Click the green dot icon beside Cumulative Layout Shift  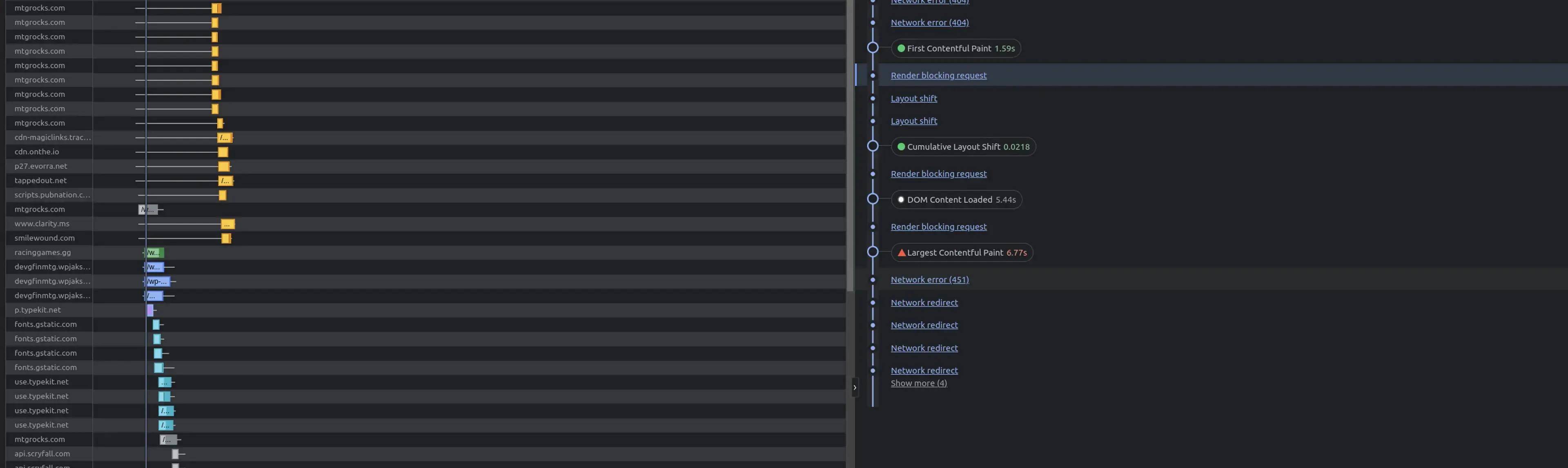pyautogui.click(x=902, y=146)
